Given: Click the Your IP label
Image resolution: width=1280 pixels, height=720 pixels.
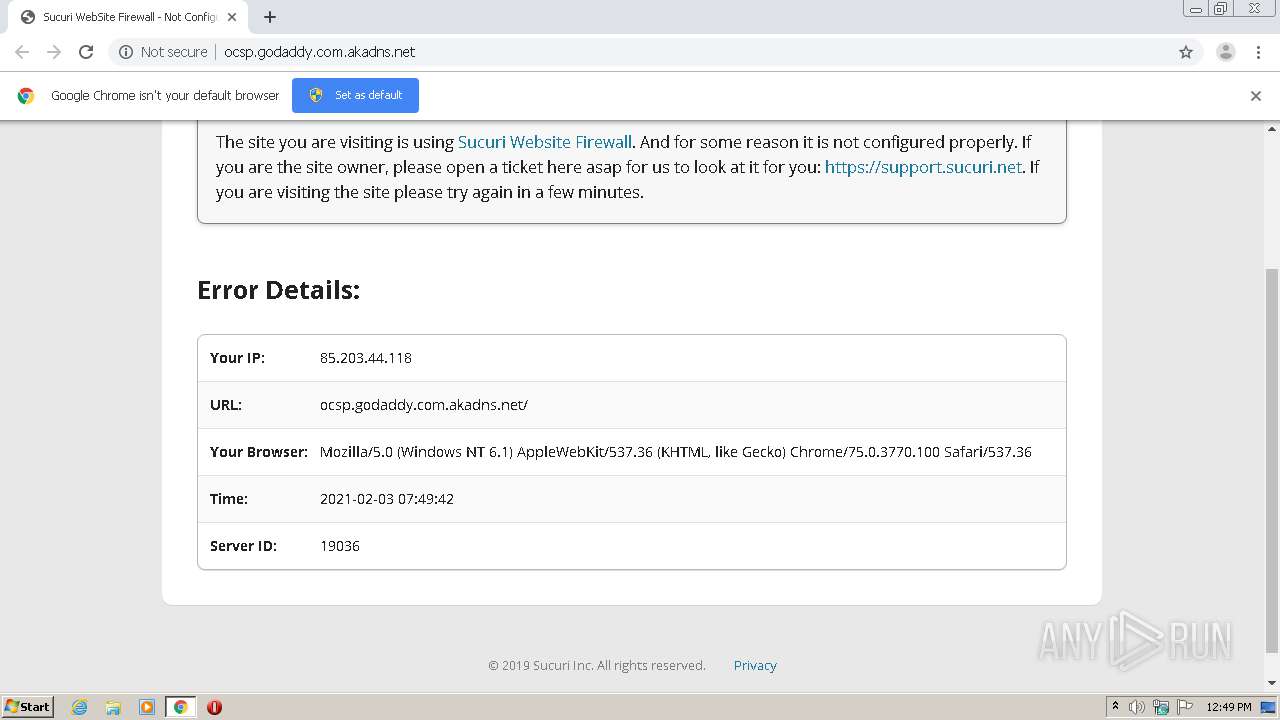Looking at the screenshot, I should (x=237, y=358).
